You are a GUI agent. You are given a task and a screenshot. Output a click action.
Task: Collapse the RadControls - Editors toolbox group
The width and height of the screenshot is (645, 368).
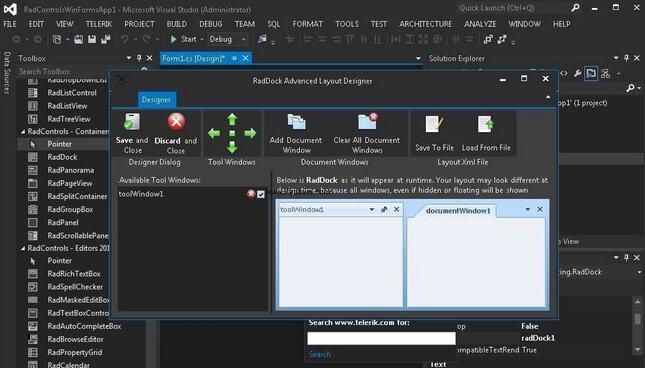pyautogui.click(x=23, y=248)
